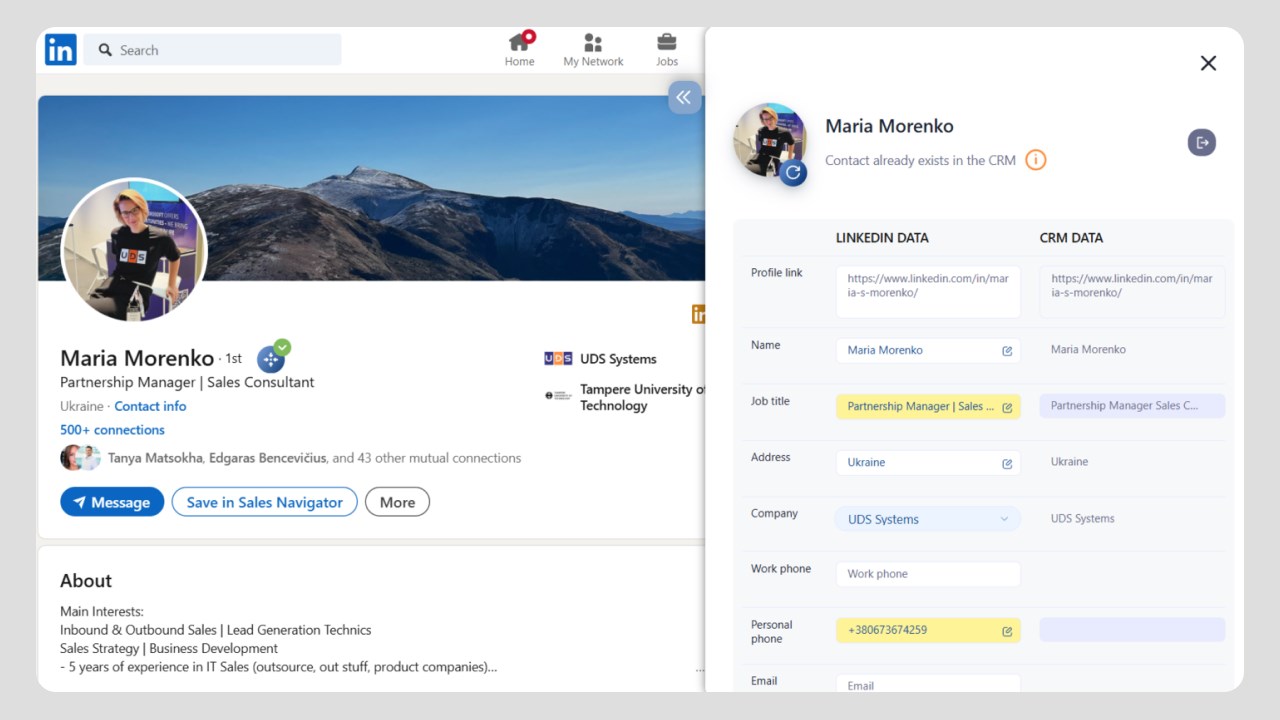Click the refresh icon on panel avatar
1280x720 pixels.
coord(793,172)
